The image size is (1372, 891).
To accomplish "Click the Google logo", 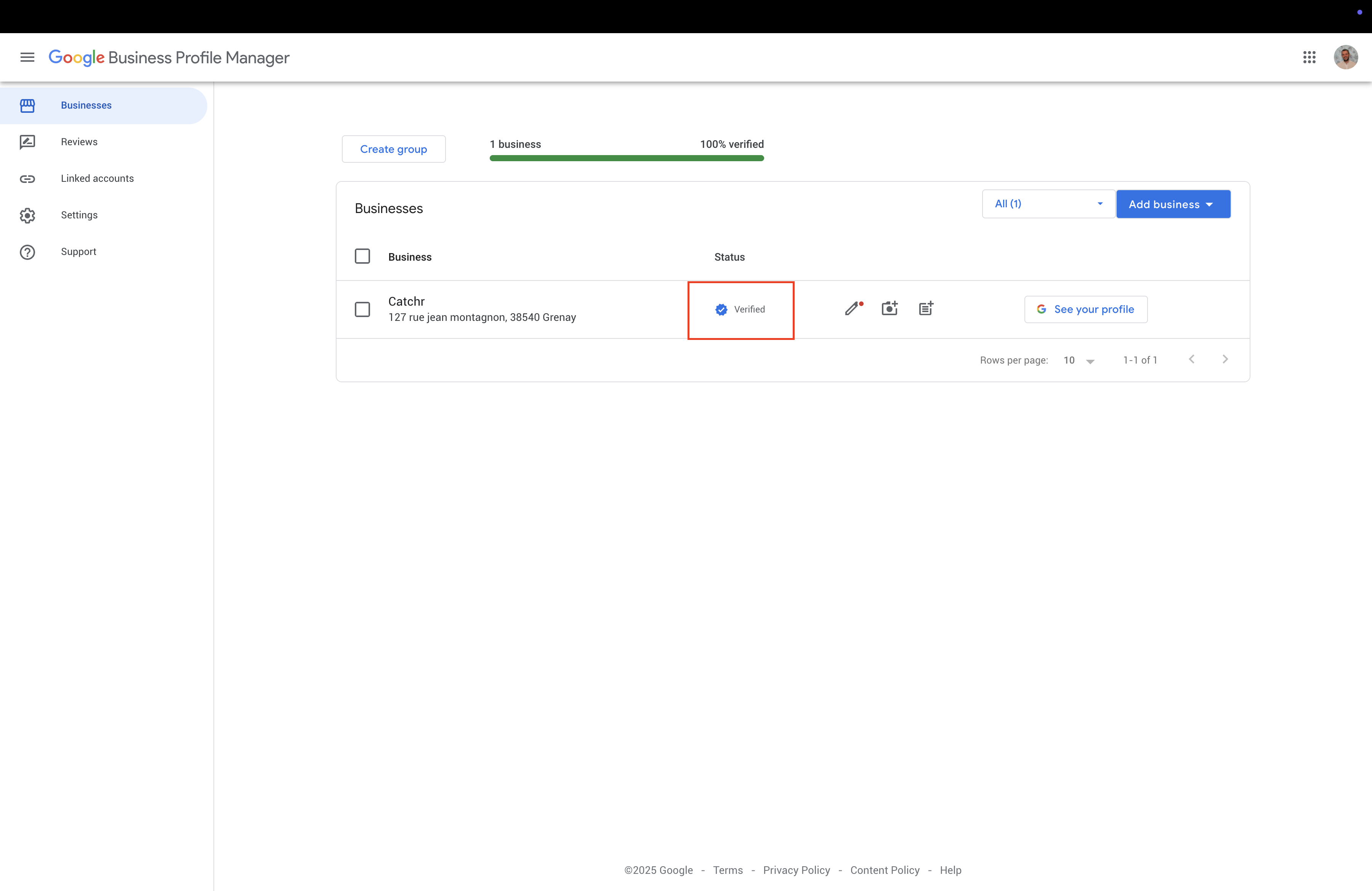I will pos(77,58).
